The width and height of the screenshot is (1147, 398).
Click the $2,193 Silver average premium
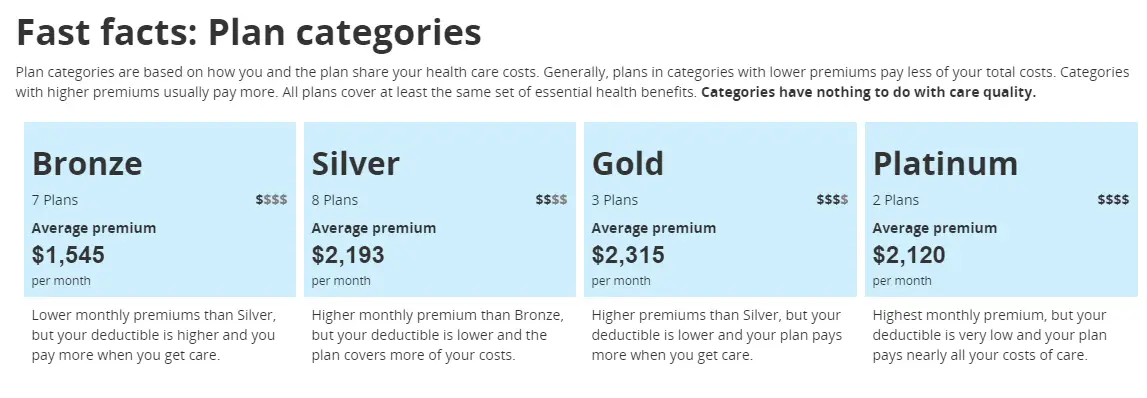point(348,255)
